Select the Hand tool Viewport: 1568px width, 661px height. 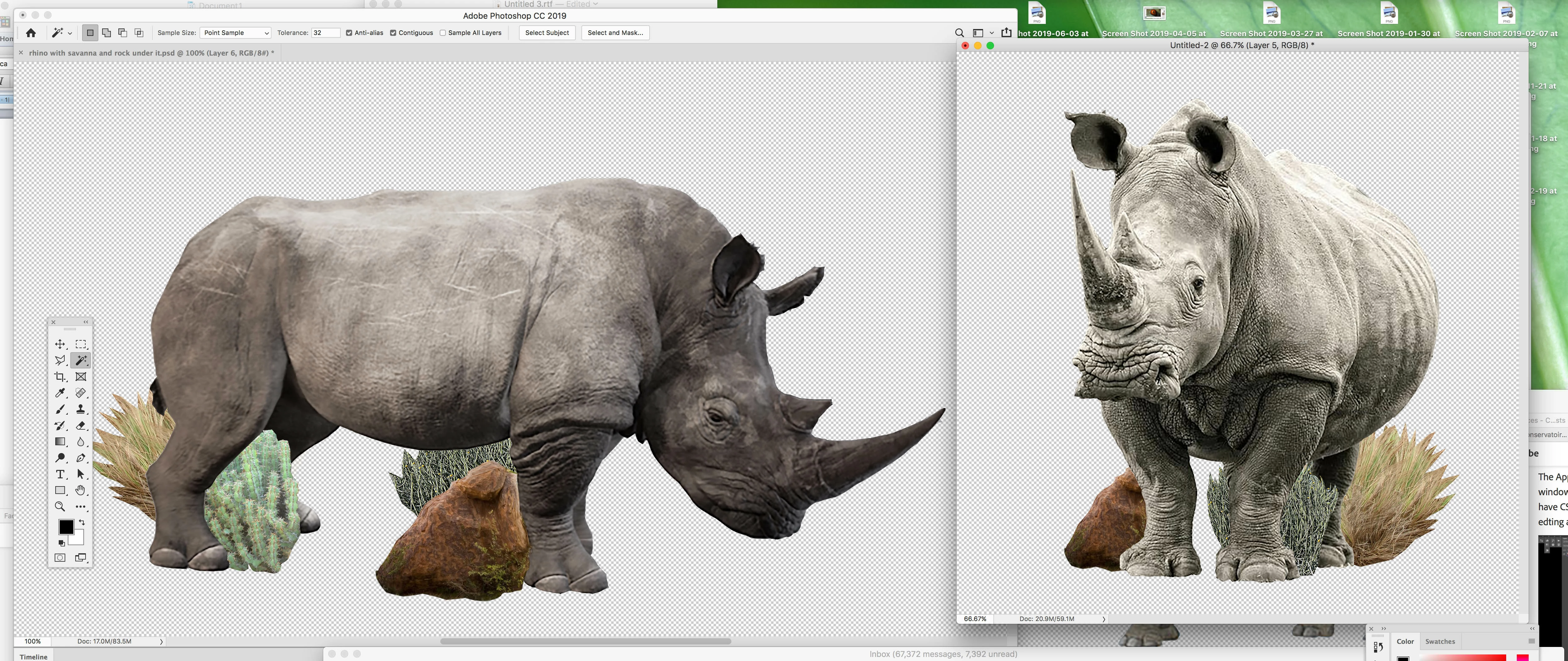[80, 490]
